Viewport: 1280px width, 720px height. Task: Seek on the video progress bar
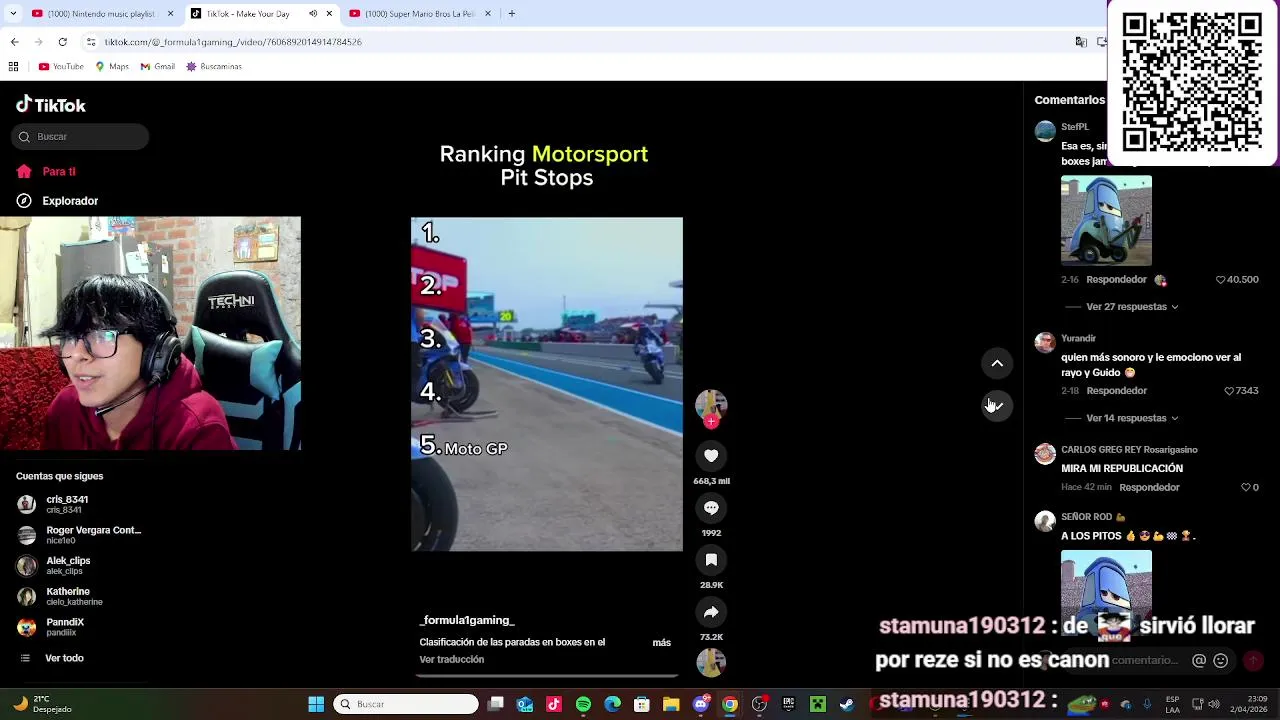pos(547,675)
